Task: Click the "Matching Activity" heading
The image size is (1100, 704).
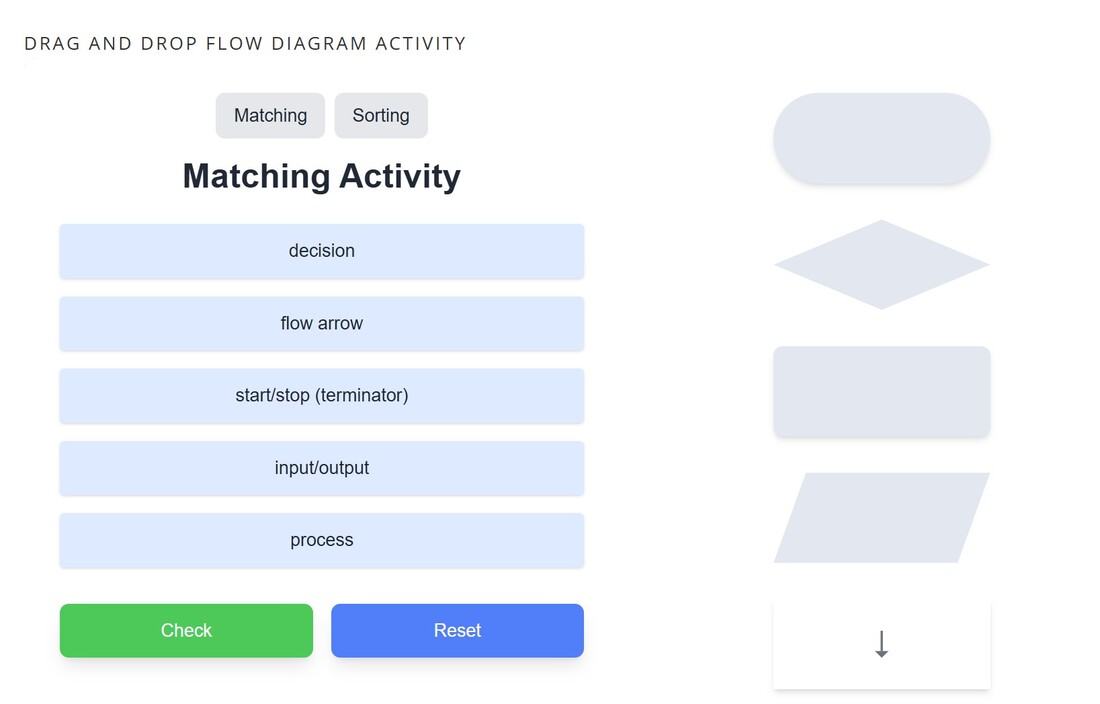Action: pos(321,176)
